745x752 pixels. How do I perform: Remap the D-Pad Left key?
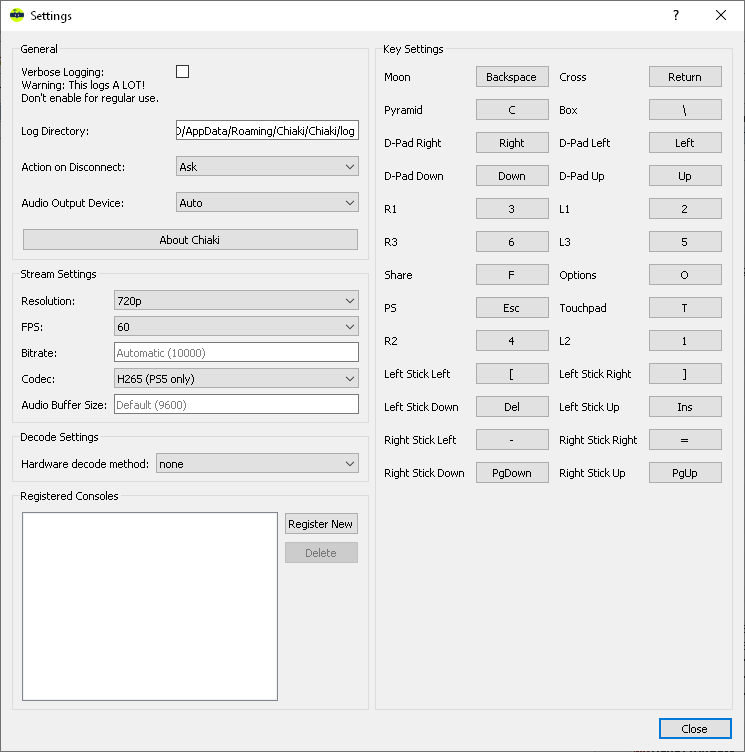click(685, 142)
